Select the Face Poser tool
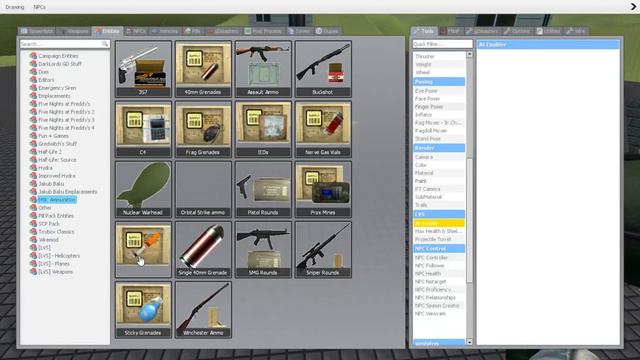 point(439,99)
